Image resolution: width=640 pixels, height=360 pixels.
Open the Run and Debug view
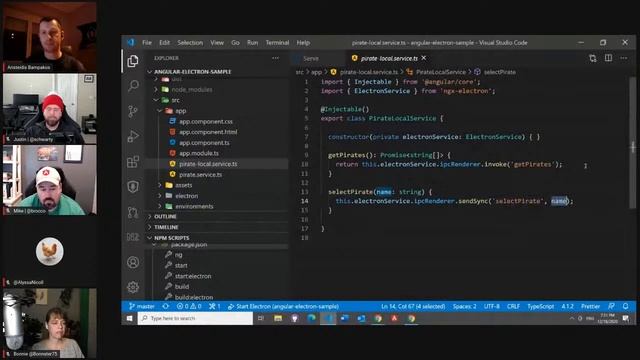point(133,136)
